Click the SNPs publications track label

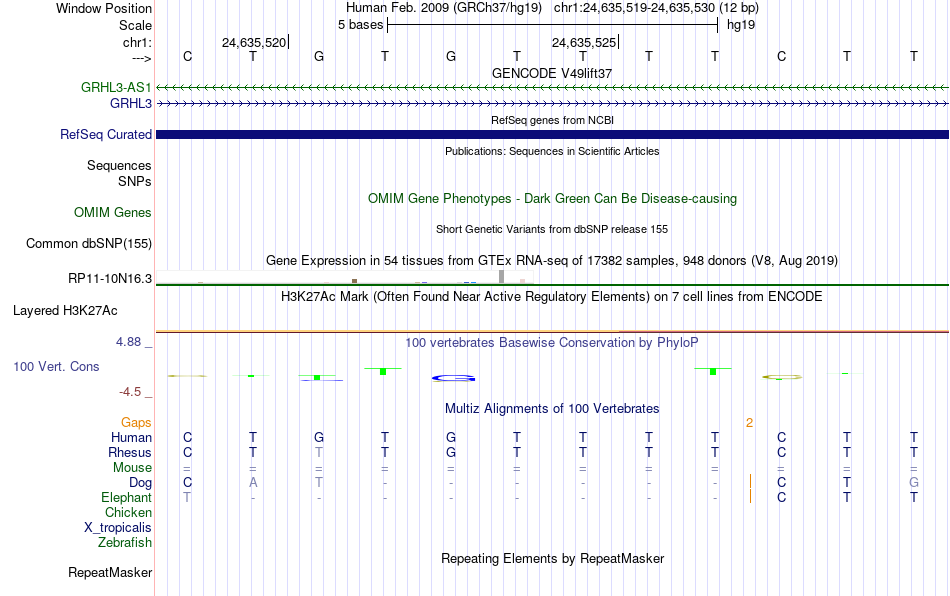coord(135,181)
